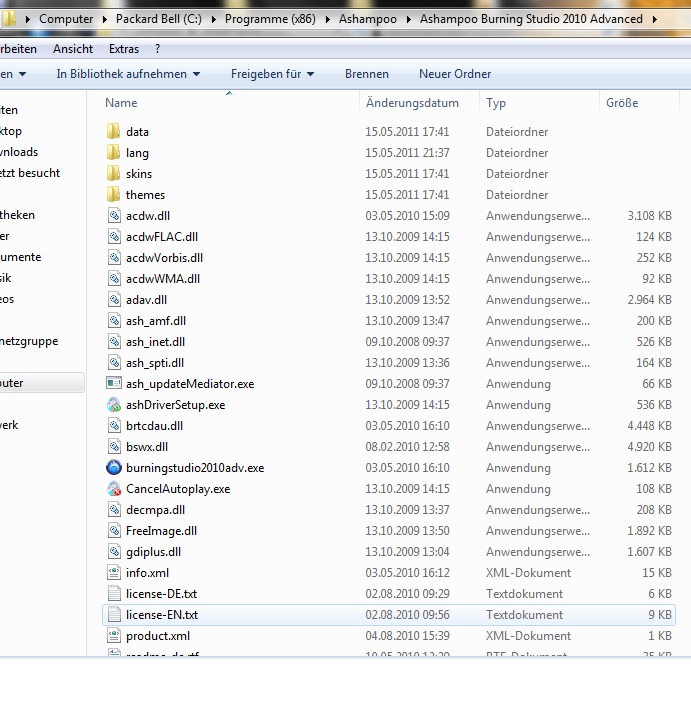Open the Ansicht menu

pos(73,49)
